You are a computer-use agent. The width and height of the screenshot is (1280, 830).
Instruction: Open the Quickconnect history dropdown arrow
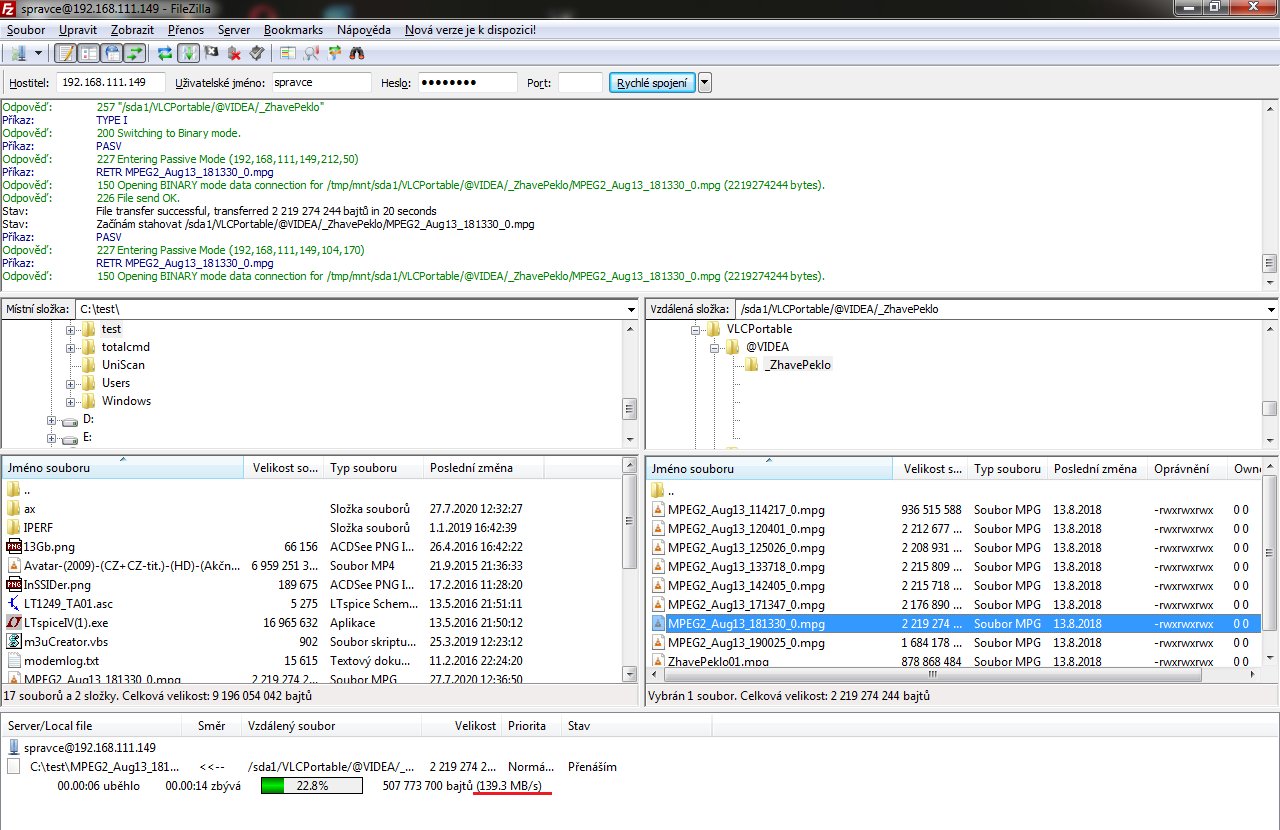[705, 83]
